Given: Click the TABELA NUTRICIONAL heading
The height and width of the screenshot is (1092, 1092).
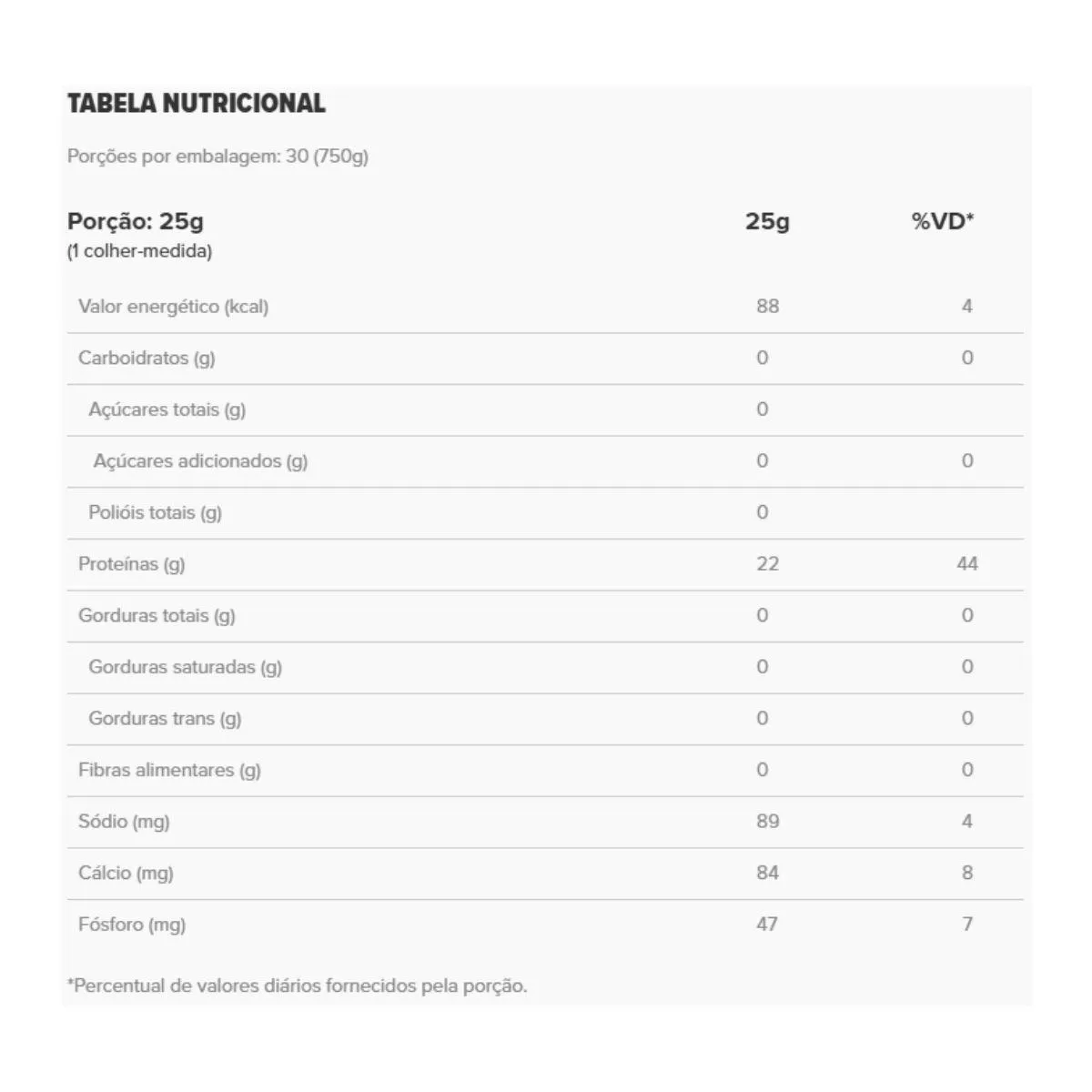Looking at the screenshot, I should coord(197,104).
